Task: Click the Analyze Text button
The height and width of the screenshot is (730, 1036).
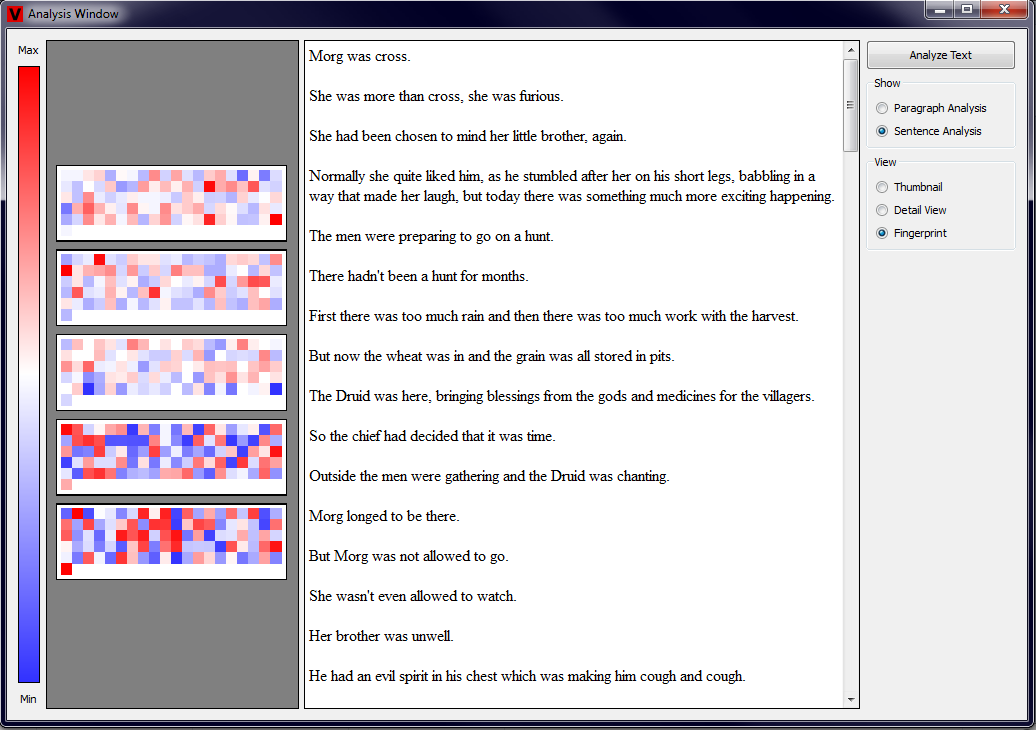Action: pyautogui.click(x=940, y=55)
